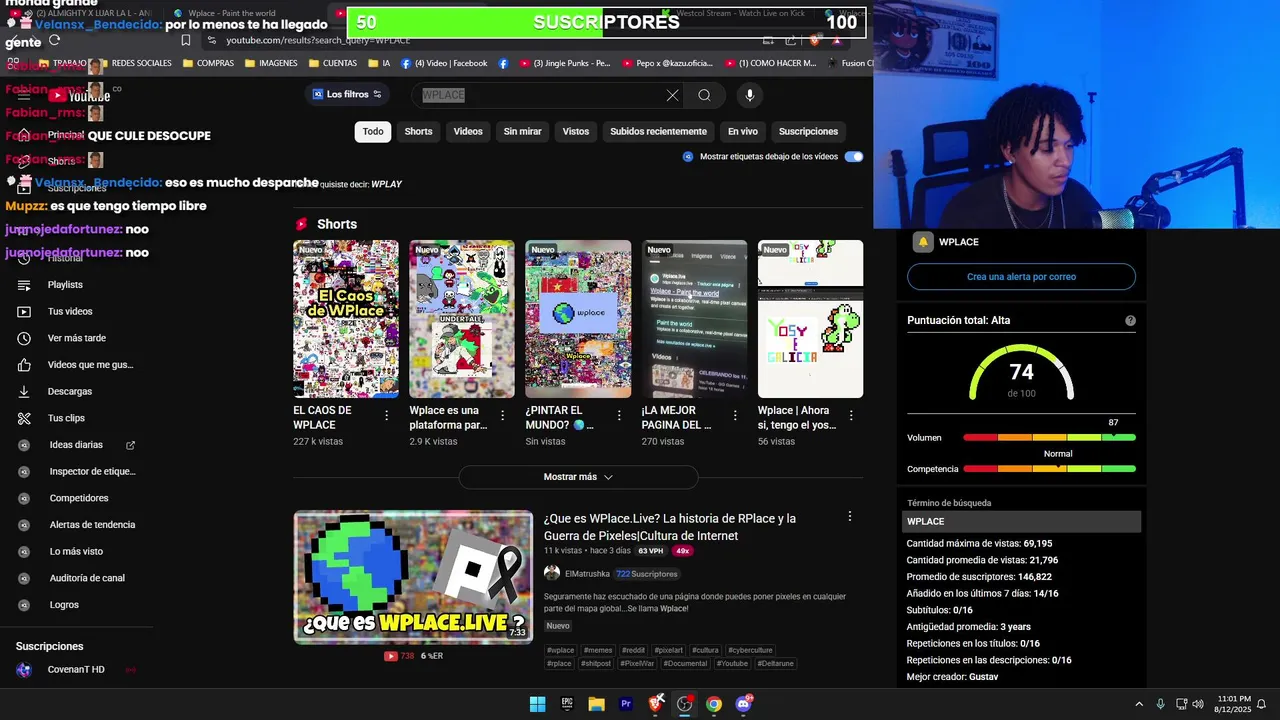1280x720 pixels.
Task: Open CovenanT HD subscription channel
Action: click(x=76, y=670)
